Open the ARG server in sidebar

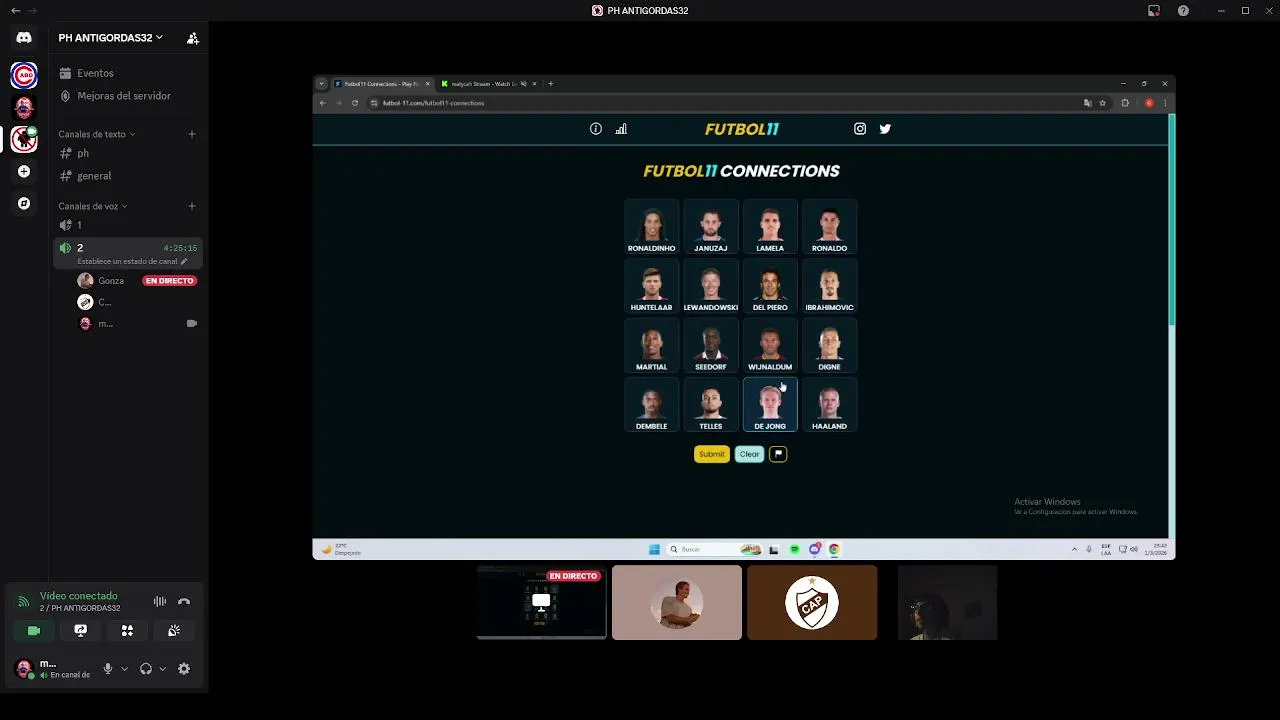24,75
